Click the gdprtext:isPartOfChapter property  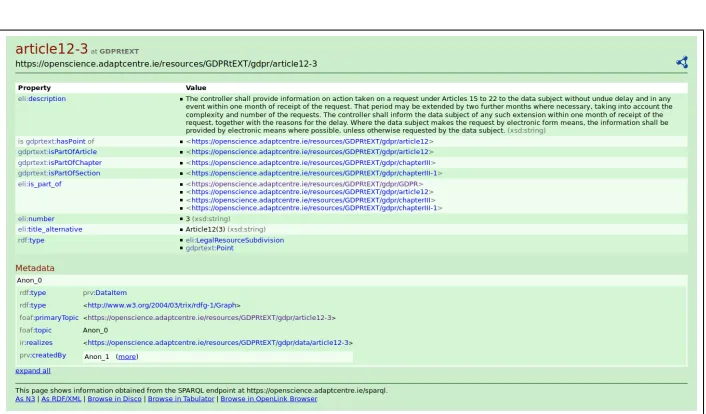point(60,163)
